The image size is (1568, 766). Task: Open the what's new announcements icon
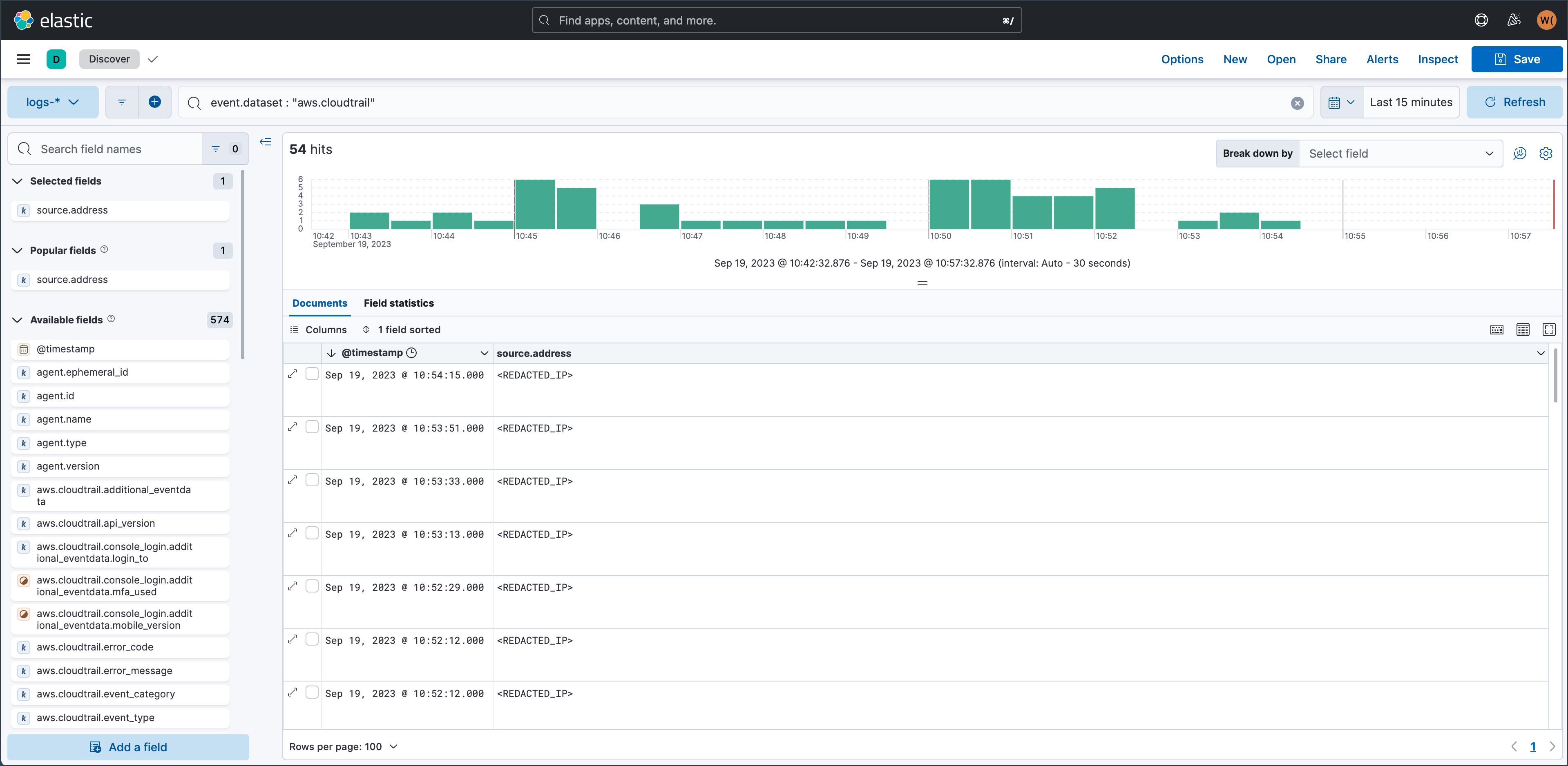pyautogui.click(x=1514, y=20)
